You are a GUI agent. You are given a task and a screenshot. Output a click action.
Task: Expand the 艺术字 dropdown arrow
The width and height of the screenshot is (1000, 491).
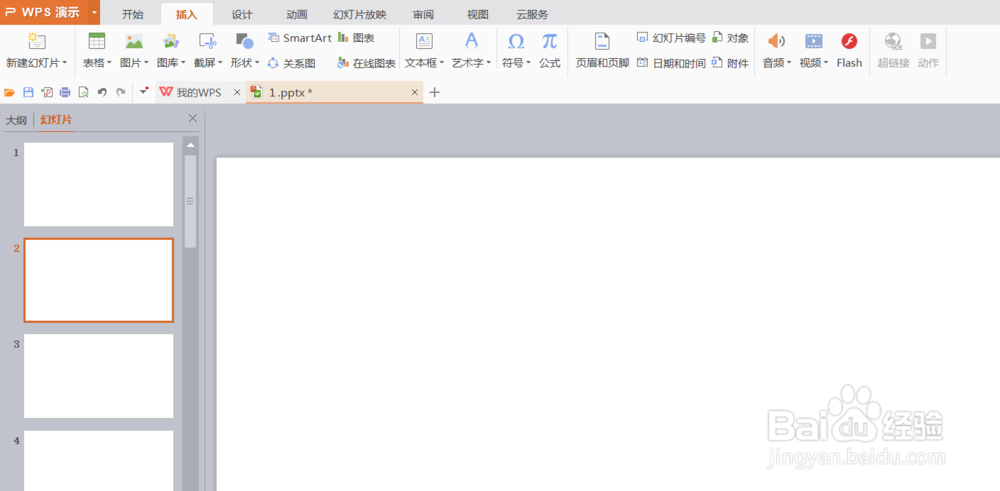(x=489, y=63)
